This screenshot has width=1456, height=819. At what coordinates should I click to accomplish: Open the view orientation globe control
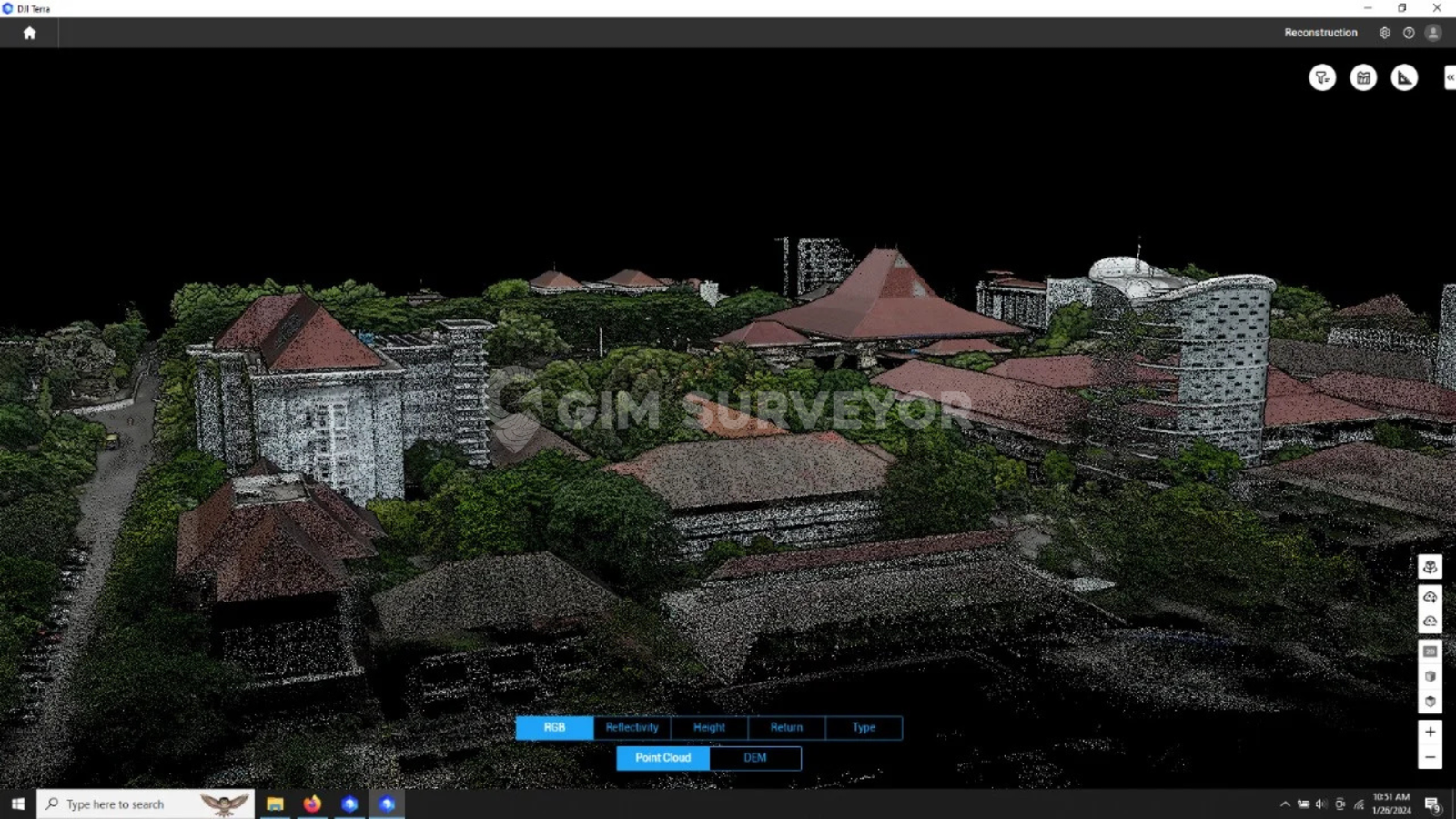[x=1430, y=566]
